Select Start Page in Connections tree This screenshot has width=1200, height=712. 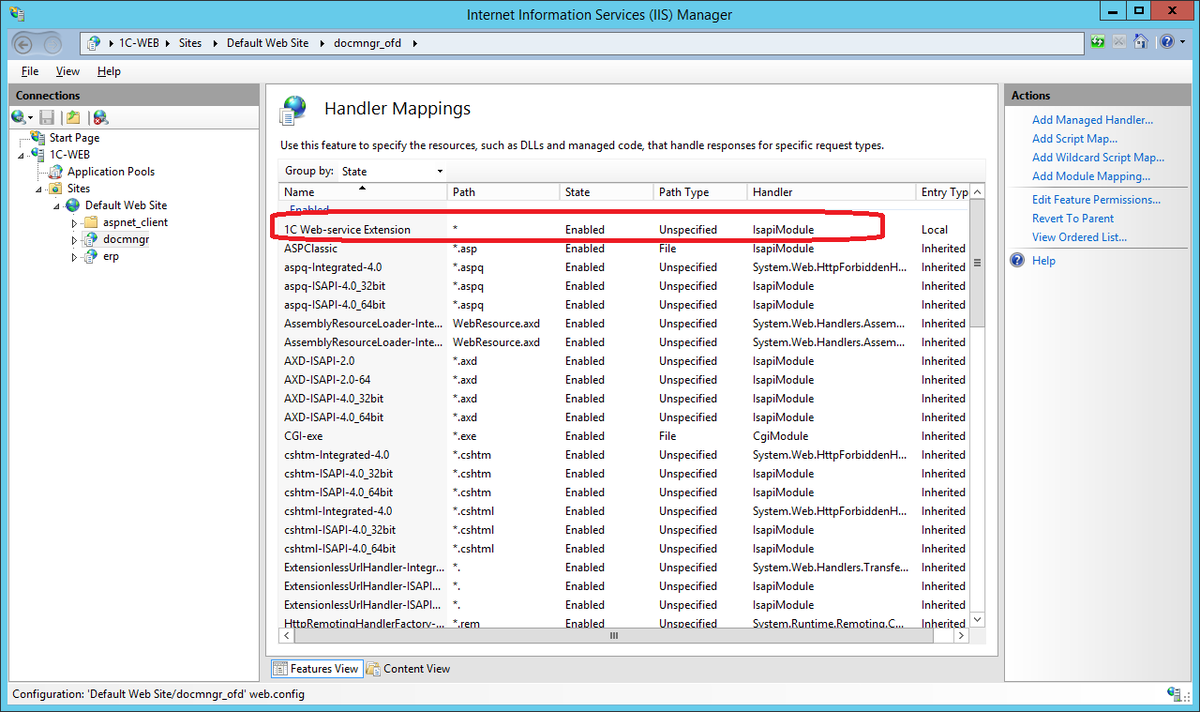coord(74,138)
